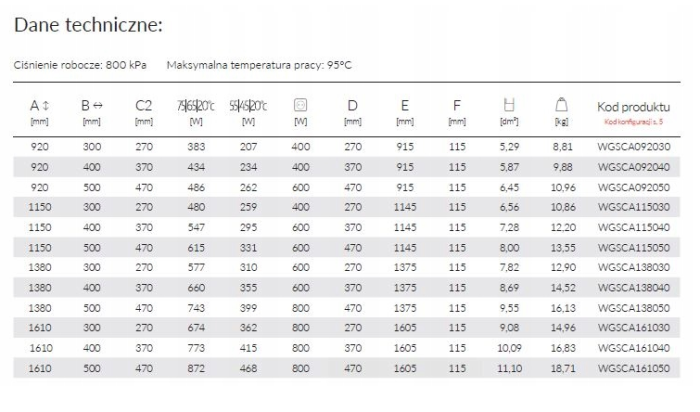Screen dimensions: 700x412
Task: Click the Dane techniczne heading
Action: [x=88, y=25]
